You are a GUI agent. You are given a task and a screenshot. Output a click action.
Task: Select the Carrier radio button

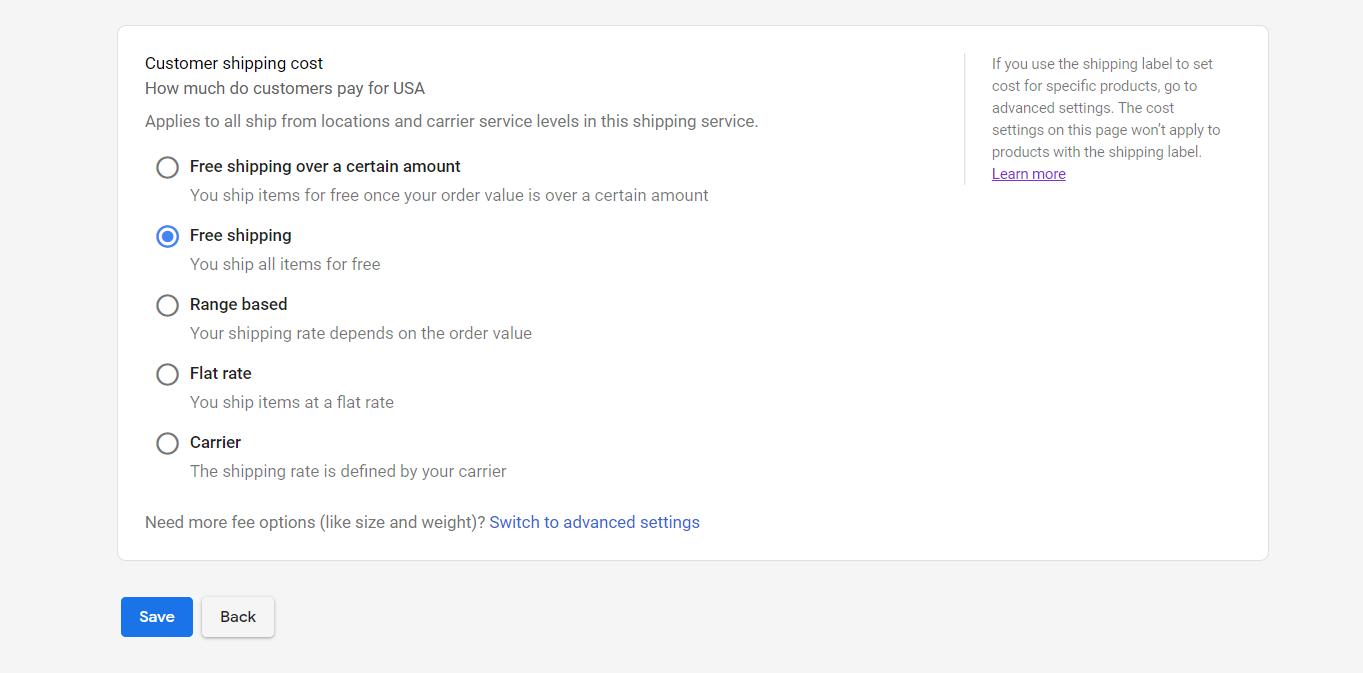pos(167,443)
